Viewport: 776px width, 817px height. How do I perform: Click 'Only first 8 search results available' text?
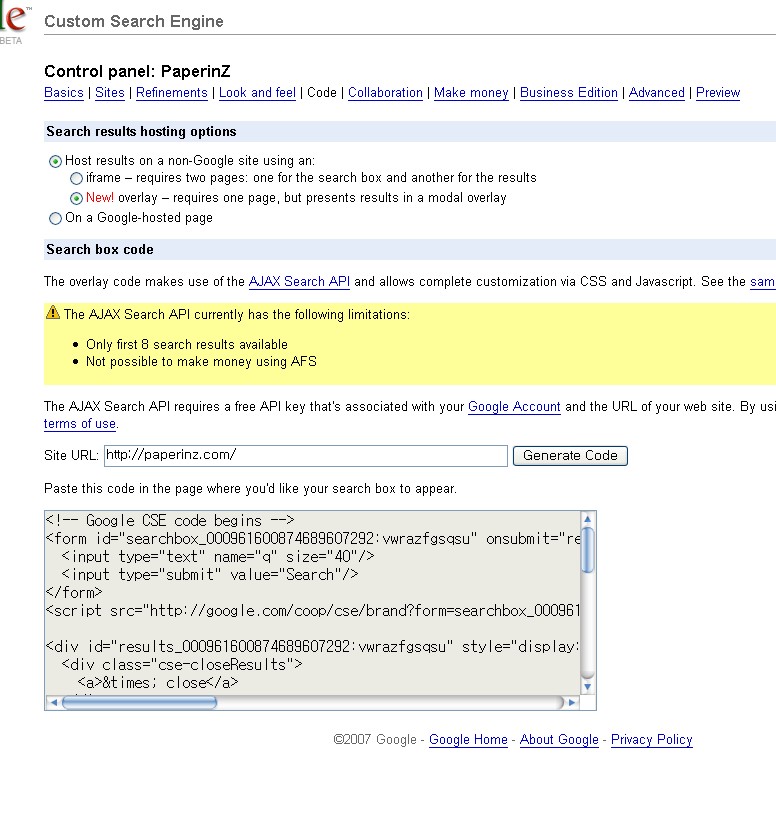click(187, 345)
